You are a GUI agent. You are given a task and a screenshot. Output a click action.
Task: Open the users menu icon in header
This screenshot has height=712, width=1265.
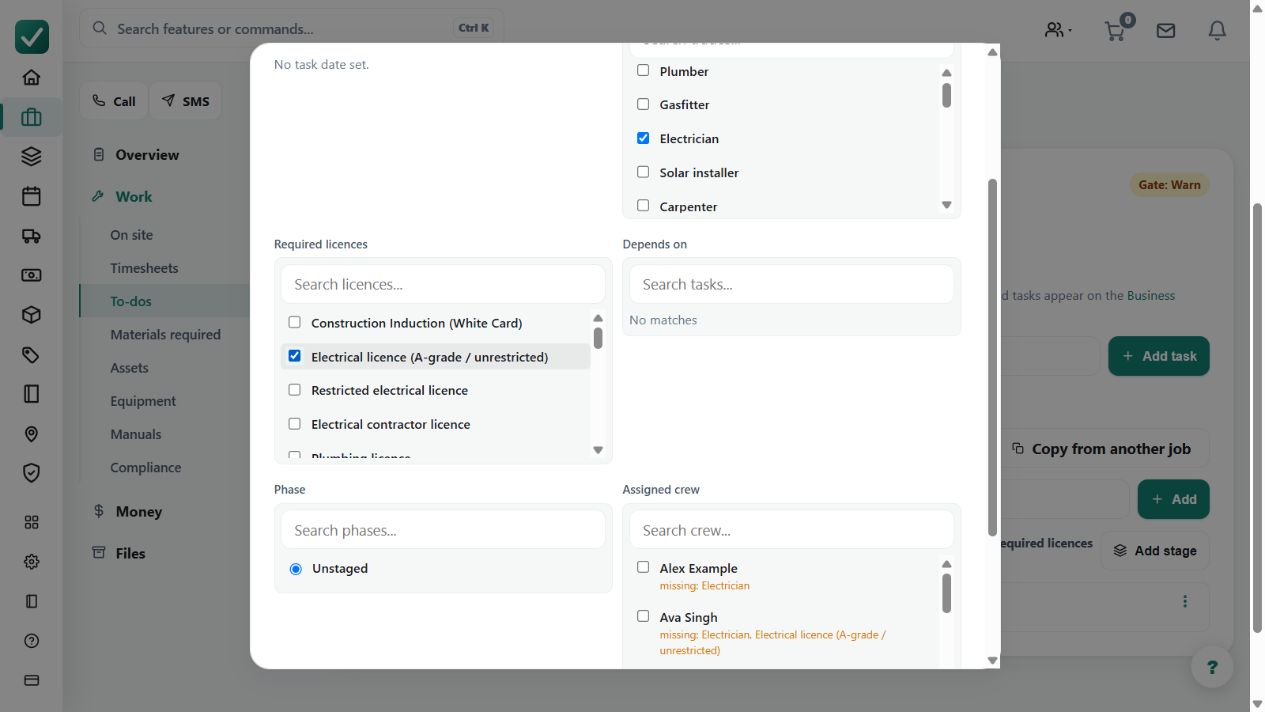(1058, 30)
